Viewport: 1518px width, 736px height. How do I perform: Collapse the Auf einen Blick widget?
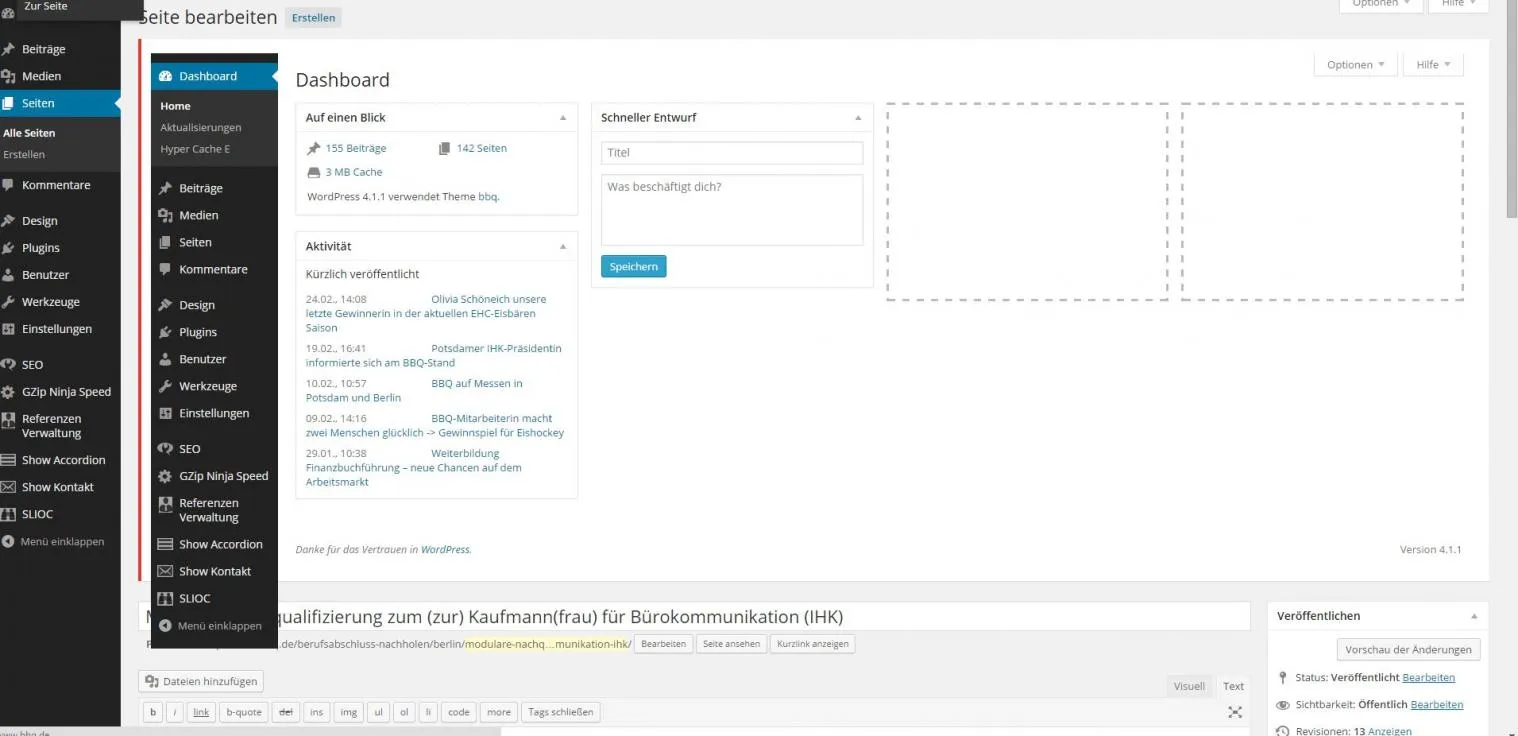(562, 118)
